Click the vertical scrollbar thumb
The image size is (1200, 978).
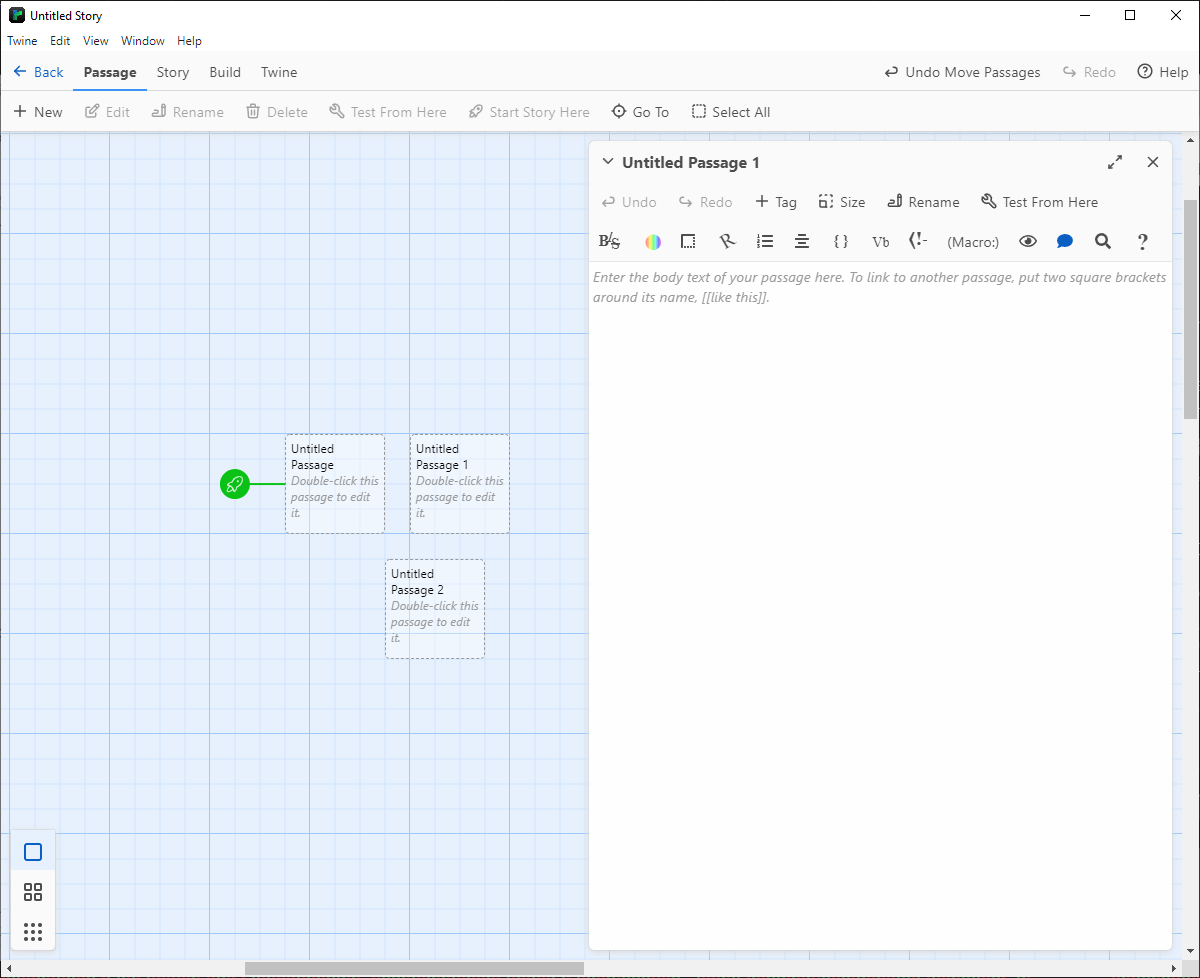(1191, 309)
